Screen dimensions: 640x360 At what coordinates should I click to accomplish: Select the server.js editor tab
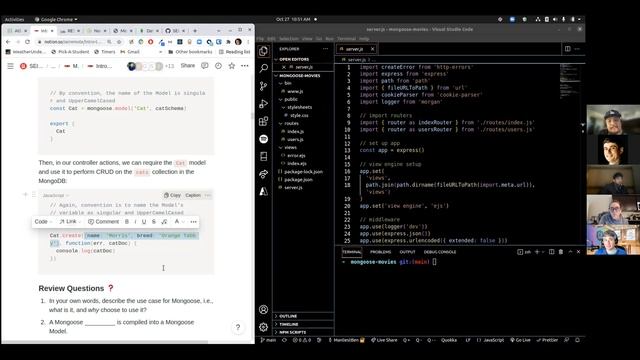354,49
